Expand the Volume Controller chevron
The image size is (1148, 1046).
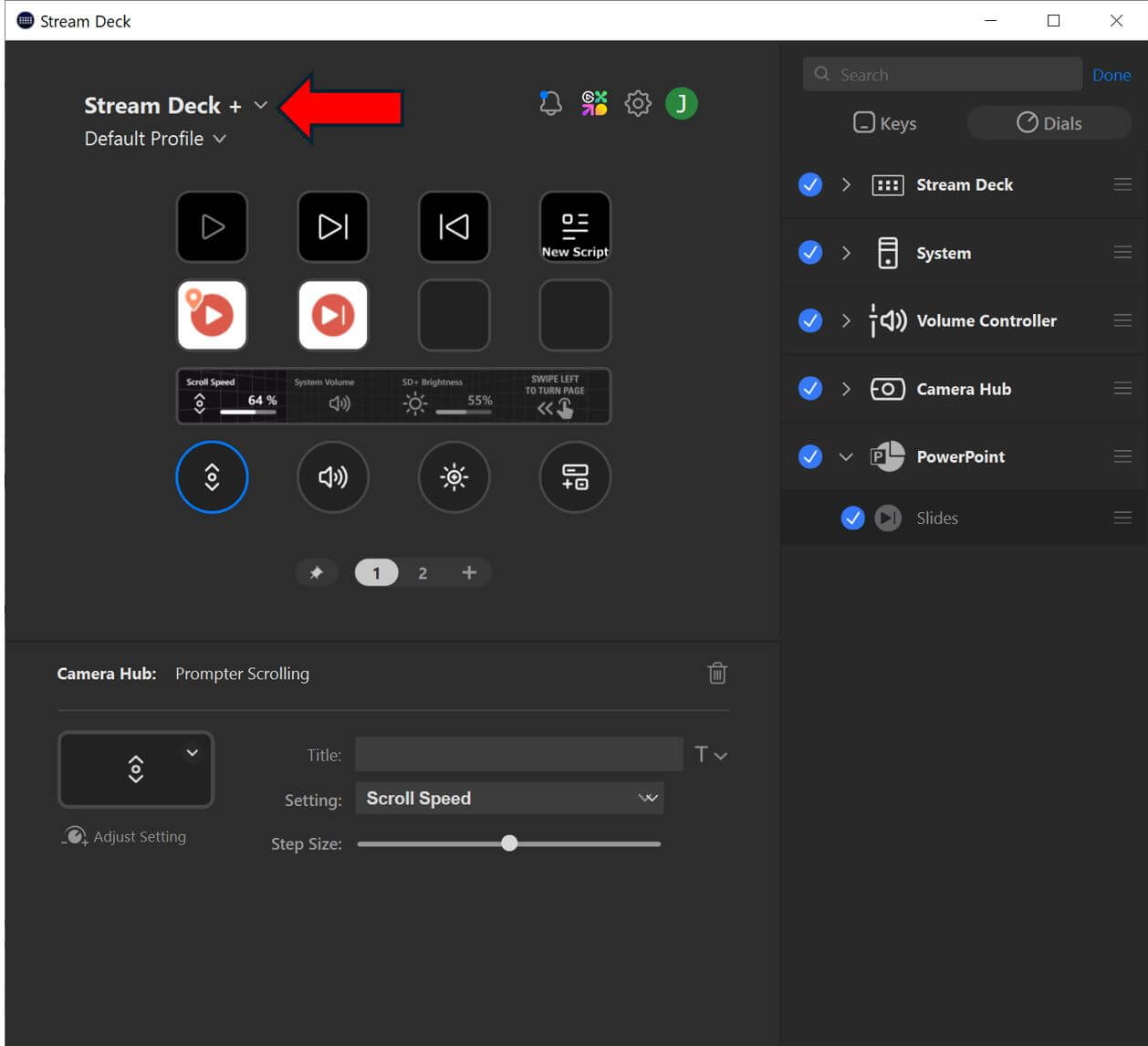[x=846, y=320]
